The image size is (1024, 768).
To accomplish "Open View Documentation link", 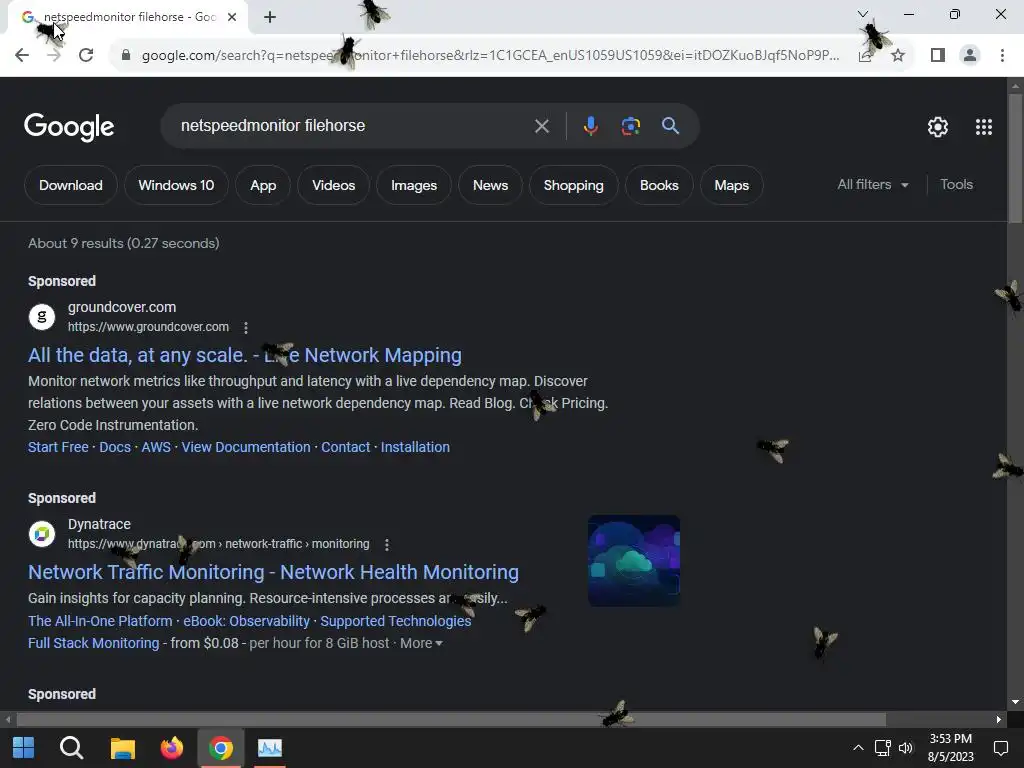I will (x=246, y=447).
